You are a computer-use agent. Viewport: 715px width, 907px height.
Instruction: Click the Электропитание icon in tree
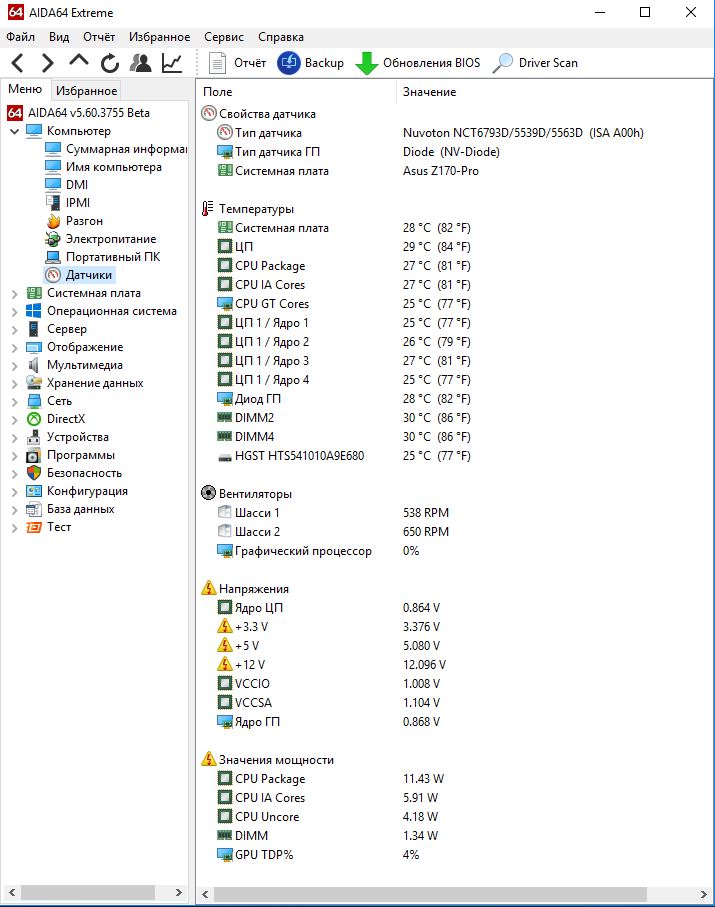coord(53,239)
